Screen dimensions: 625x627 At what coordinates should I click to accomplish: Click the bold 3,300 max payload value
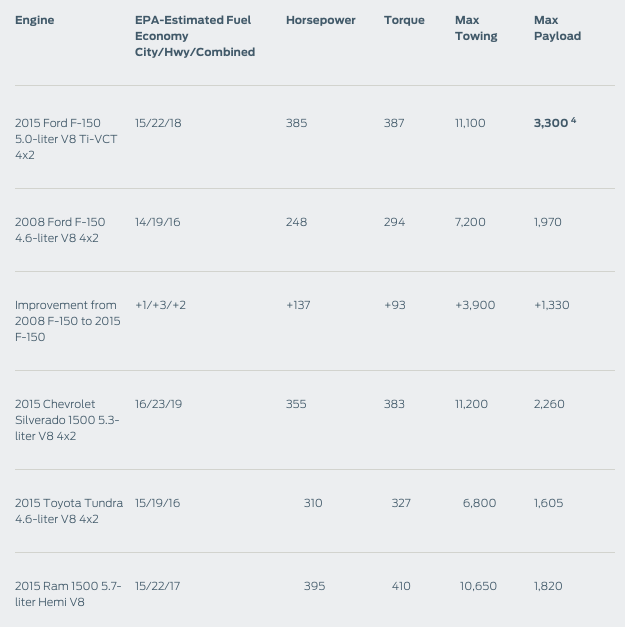click(x=550, y=123)
